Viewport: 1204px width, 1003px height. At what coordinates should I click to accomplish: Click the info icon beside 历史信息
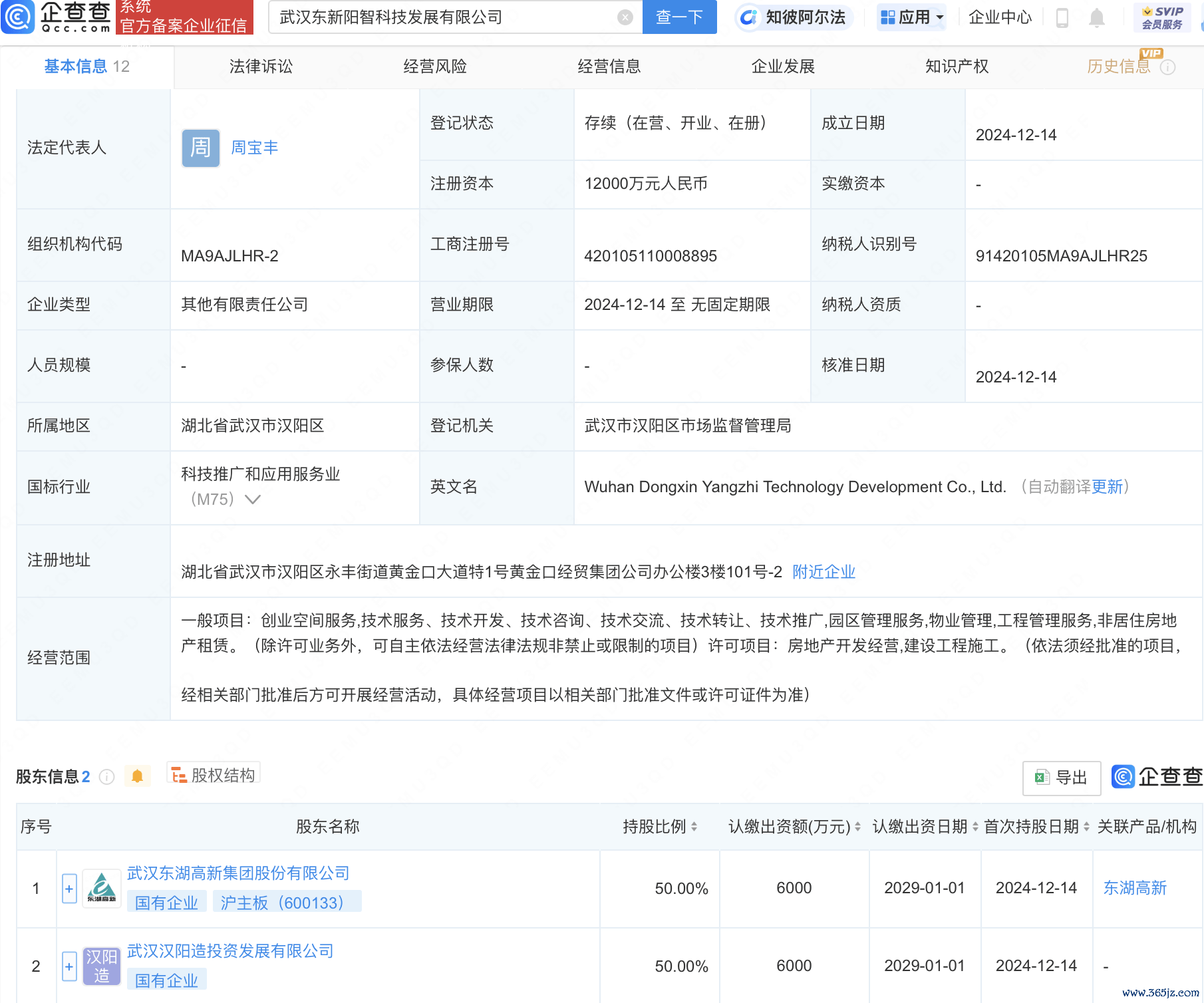[x=1167, y=67]
